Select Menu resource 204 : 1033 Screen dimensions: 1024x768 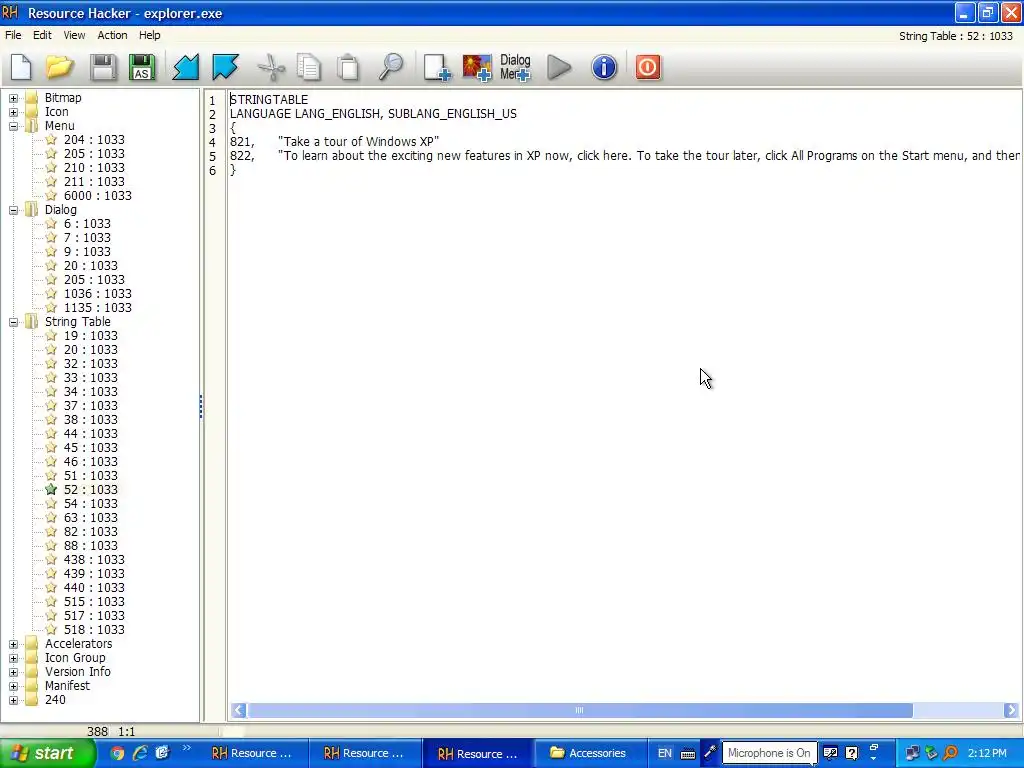(x=94, y=140)
